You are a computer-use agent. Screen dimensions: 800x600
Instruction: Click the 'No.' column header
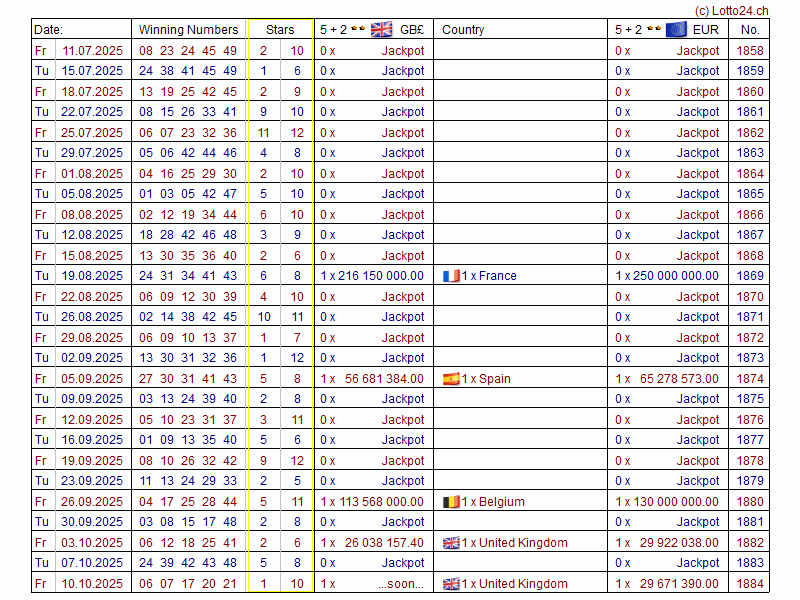[x=750, y=30]
